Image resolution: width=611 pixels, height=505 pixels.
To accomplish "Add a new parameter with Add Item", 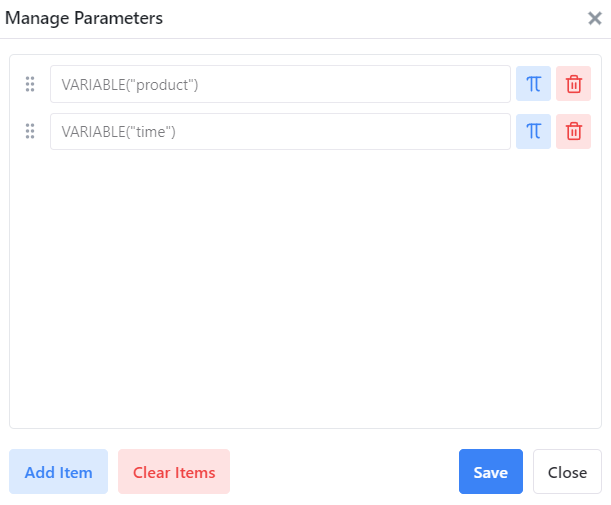I will (x=58, y=472).
